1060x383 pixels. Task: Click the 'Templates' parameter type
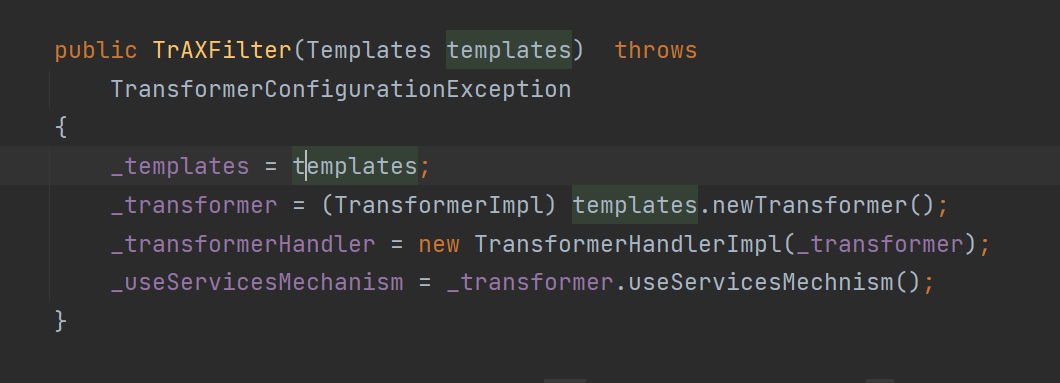pyautogui.click(x=368, y=51)
